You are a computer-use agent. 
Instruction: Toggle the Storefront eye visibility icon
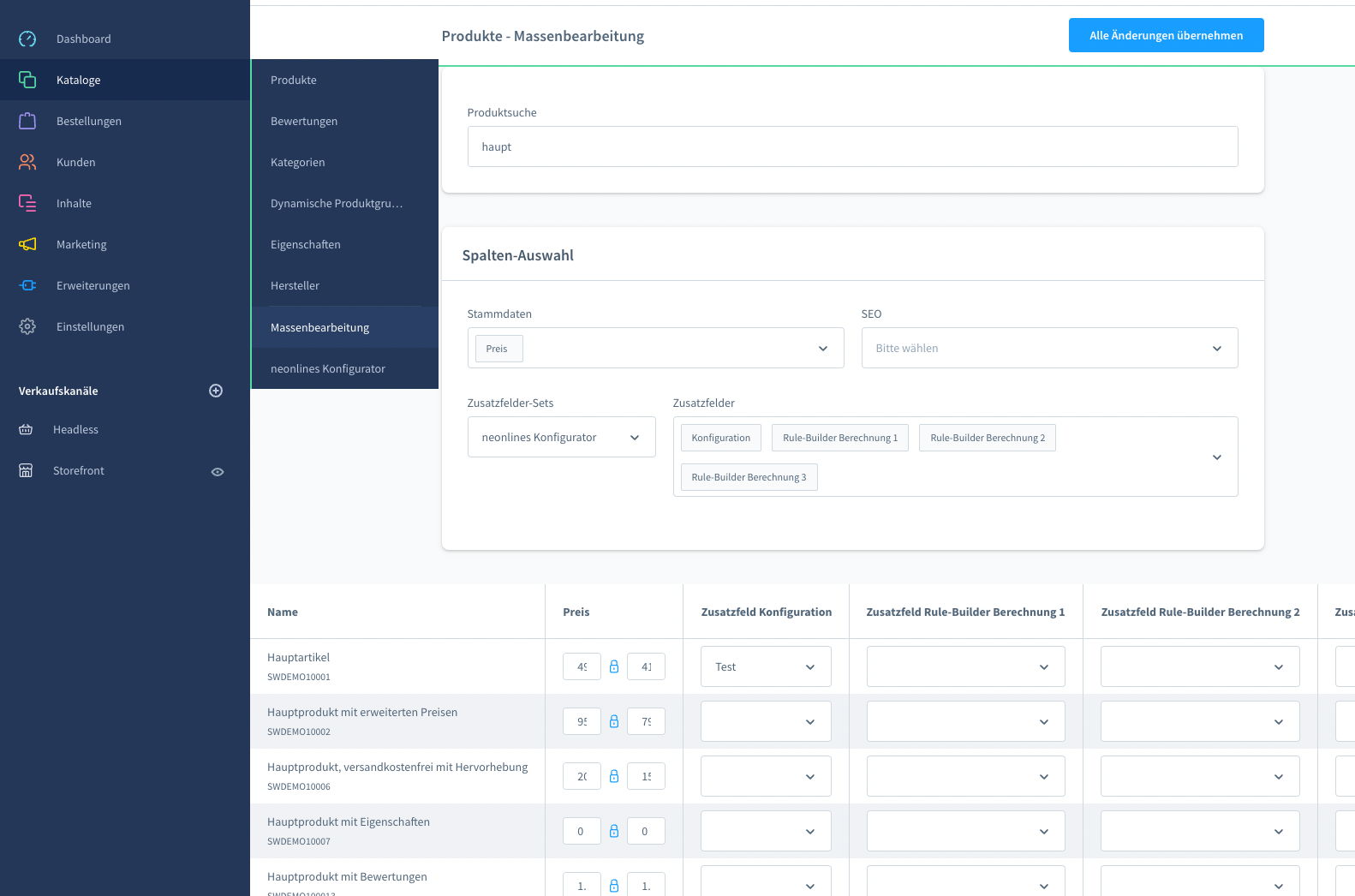point(218,471)
